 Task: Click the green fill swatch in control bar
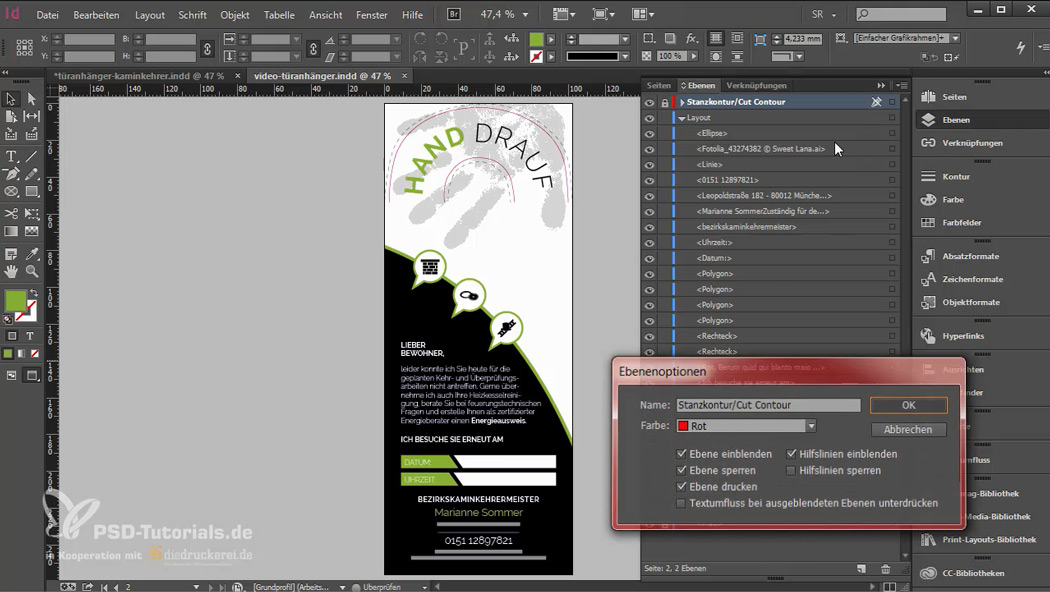pyautogui.click(x=536, y=39)
